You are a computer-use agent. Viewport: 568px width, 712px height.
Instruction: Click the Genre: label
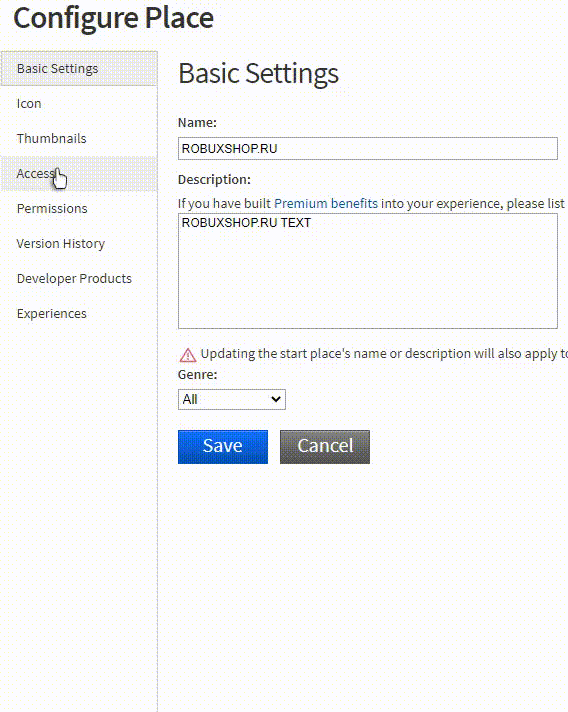pyautogui.click(x=198, y=375)
